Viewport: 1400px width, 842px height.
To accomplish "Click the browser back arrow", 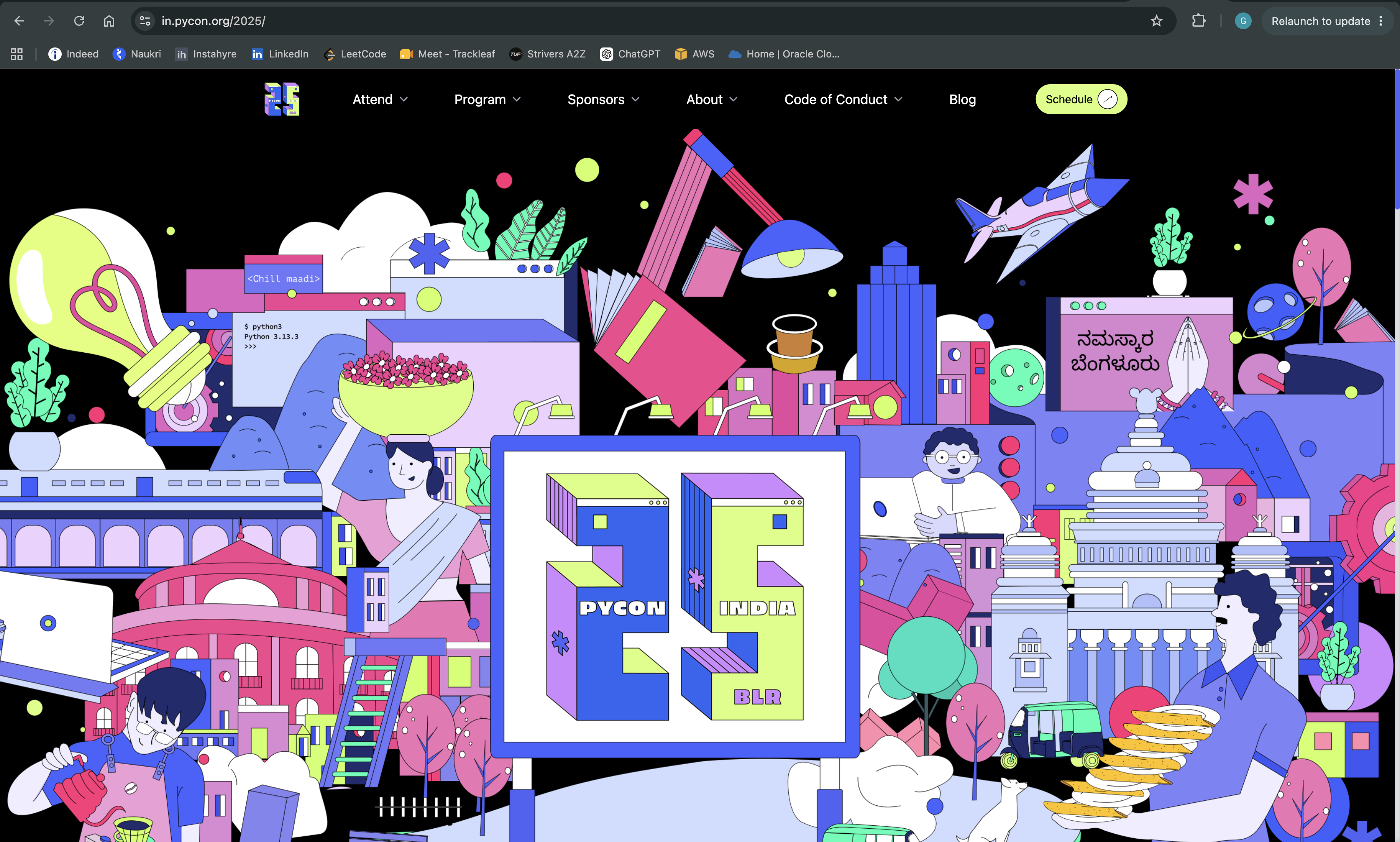I will (x=19, y=21).
